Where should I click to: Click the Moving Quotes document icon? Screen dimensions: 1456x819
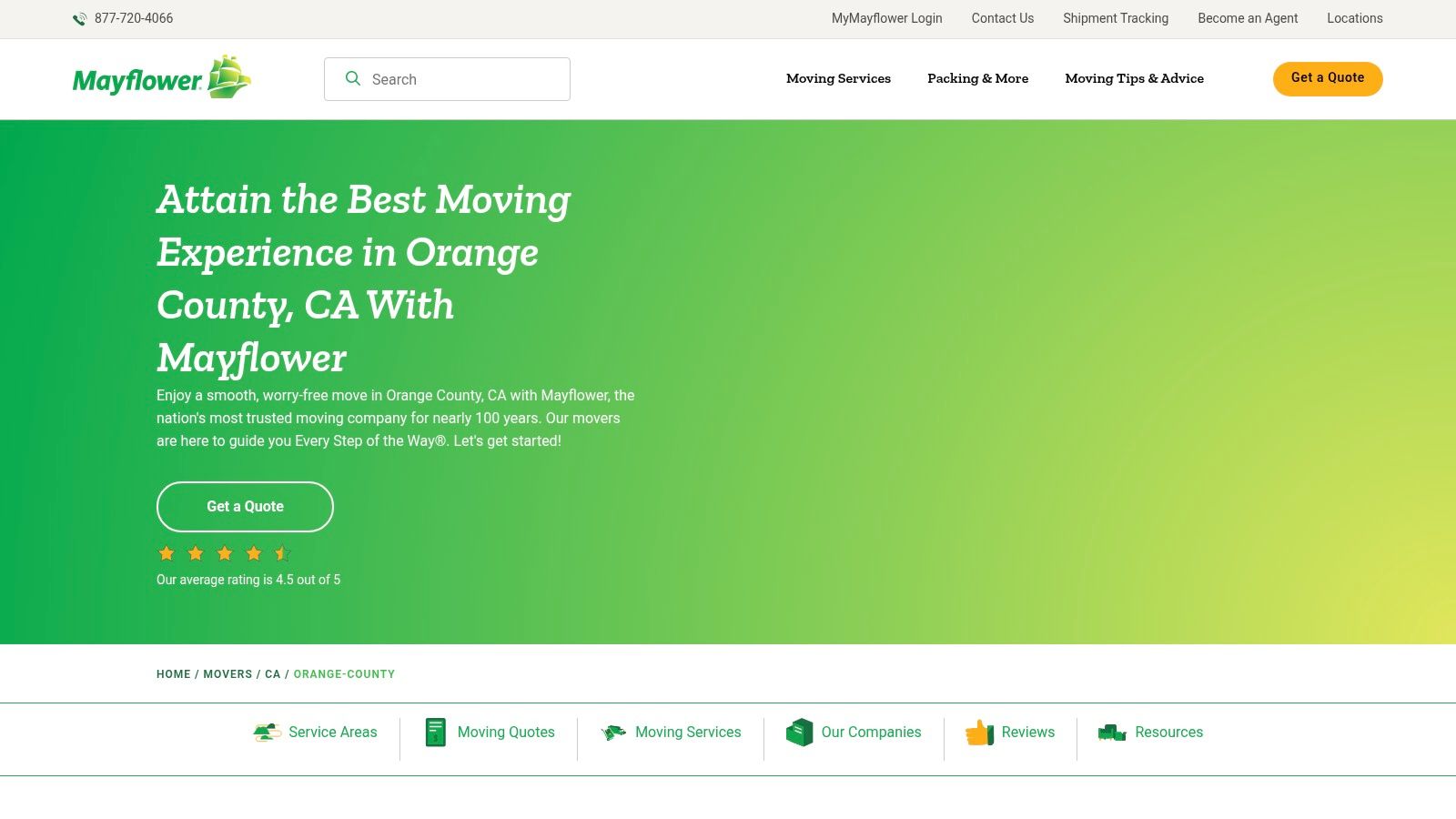point(436,733)
